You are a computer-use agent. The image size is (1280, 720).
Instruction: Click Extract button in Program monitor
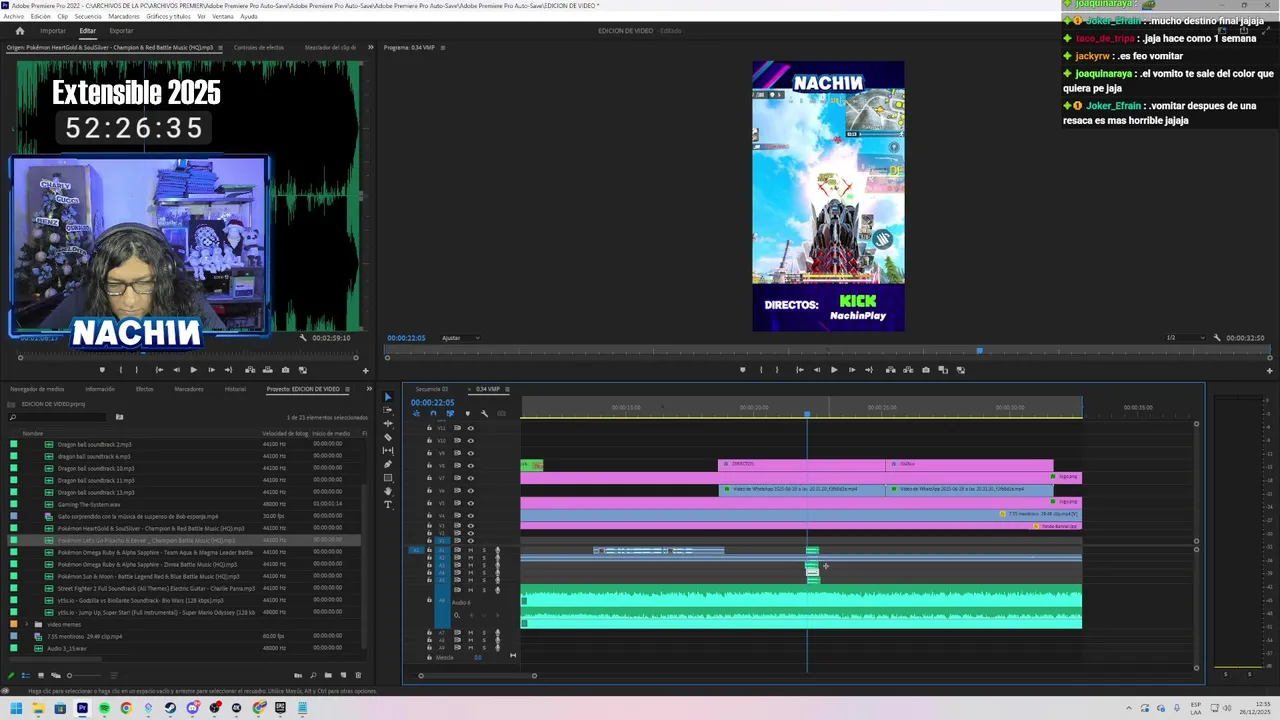pyautogui.click(x=908, y=370)
